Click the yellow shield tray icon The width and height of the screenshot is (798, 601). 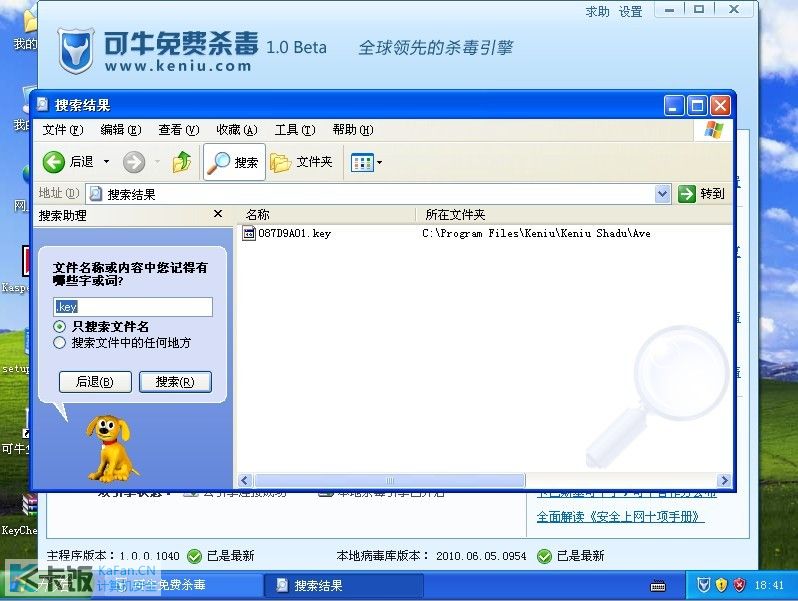[721, 585]
